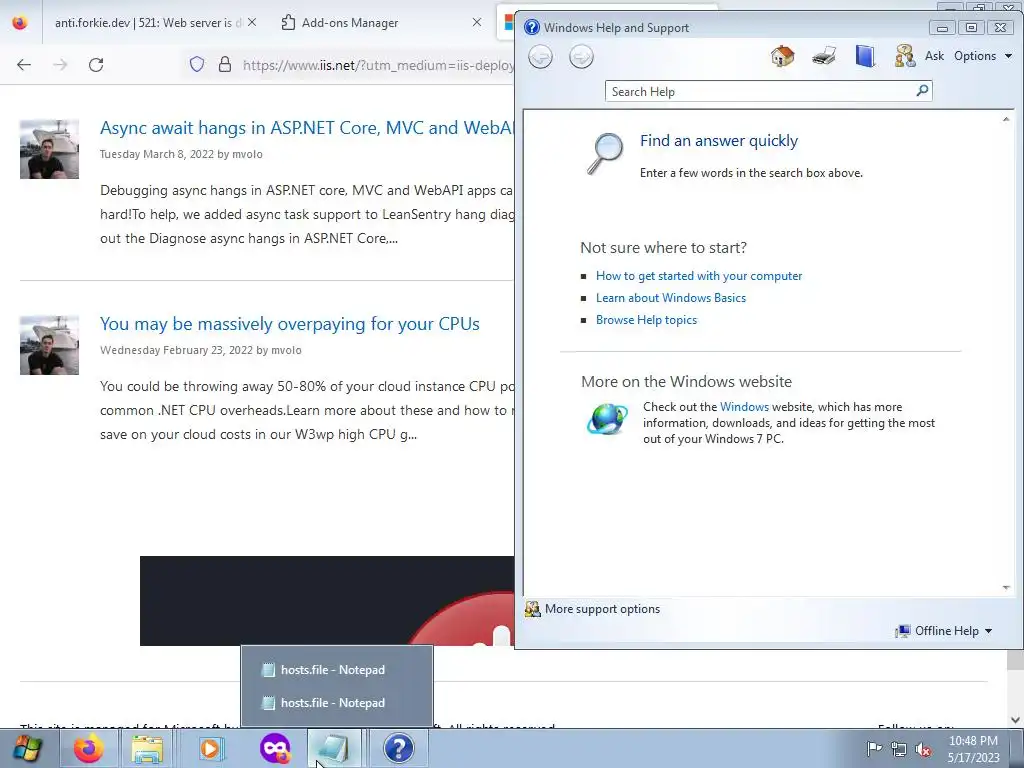The image size is (1024, 768).
Task: Click the taskbar clock 10:48 PM
Action: tap(973, 748)
